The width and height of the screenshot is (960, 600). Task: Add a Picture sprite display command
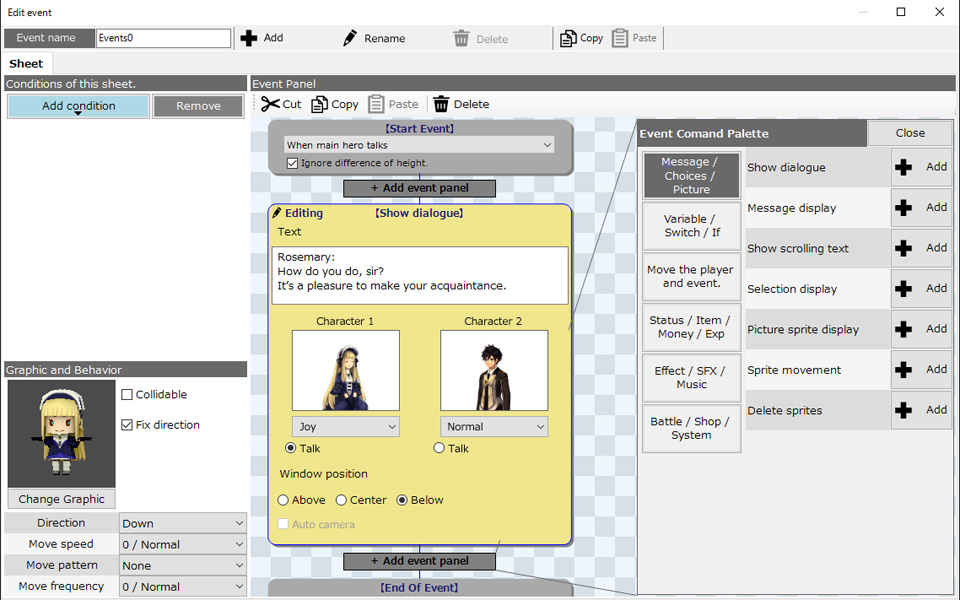tap(921, 329)
